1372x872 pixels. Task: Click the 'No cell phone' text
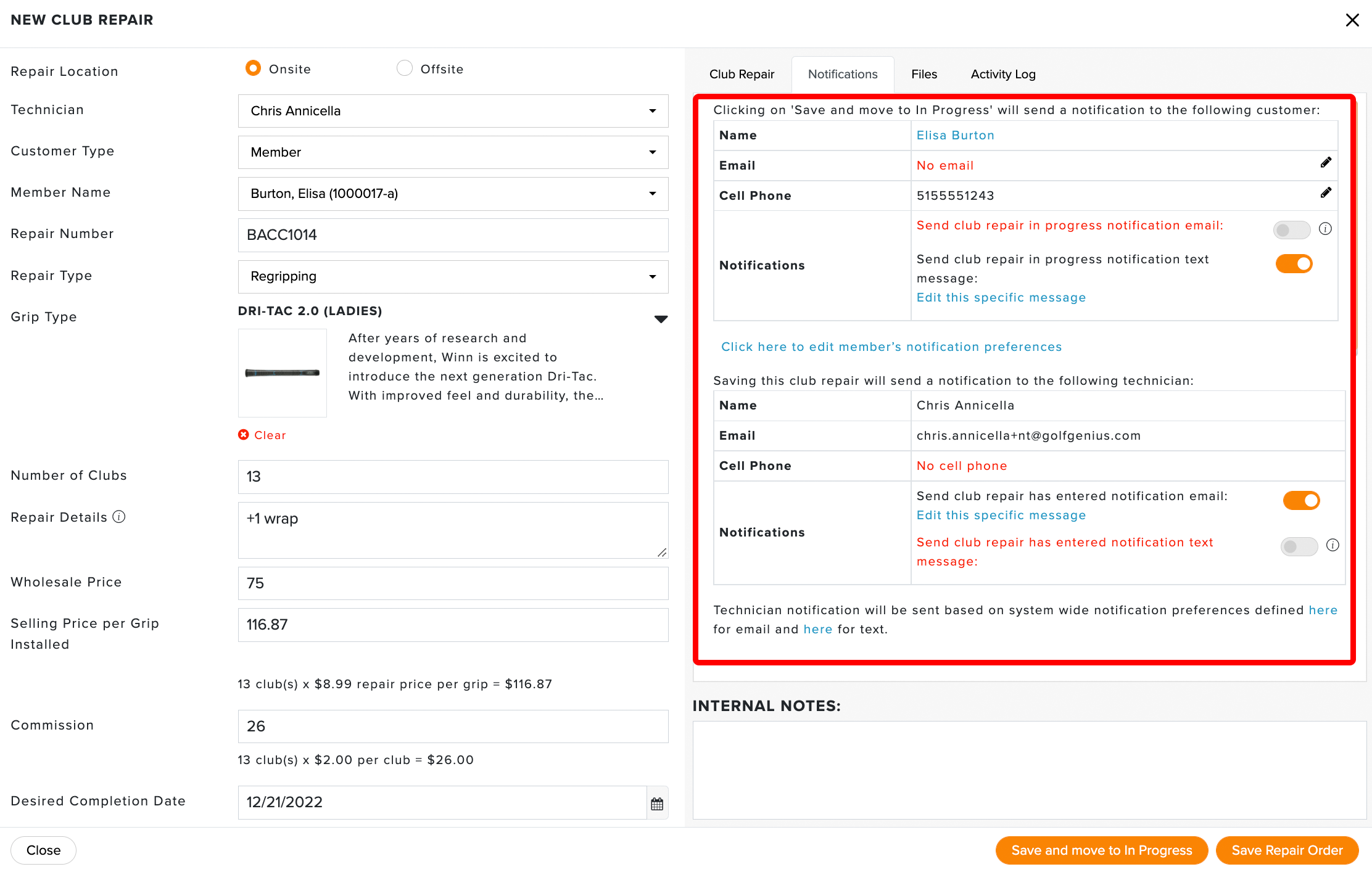click(x=962, y=466)
